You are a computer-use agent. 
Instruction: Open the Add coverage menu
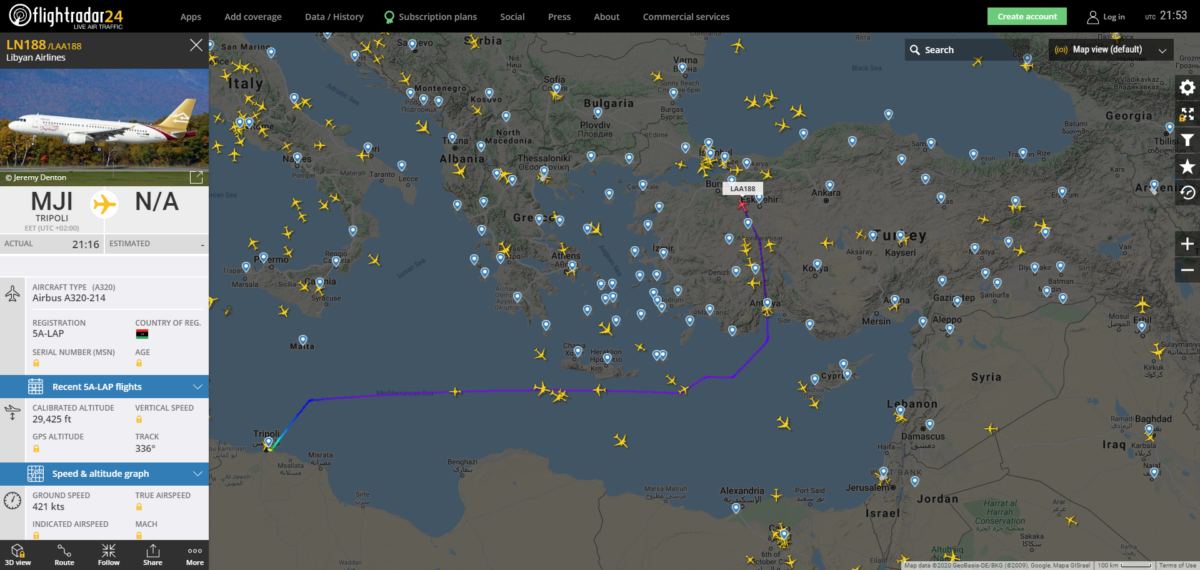pos(253,17)
